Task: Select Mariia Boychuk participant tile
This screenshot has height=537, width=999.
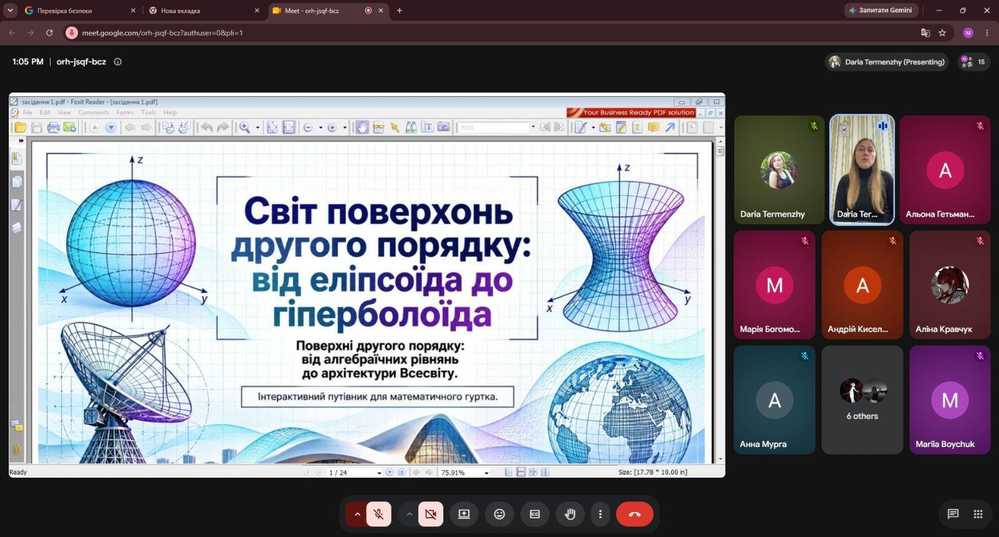Action: pos(950,399)
